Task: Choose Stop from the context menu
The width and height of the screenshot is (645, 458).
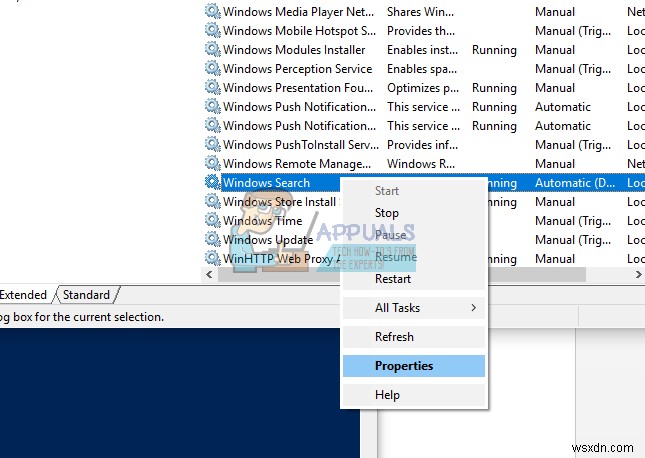Action: click(x=414, y=213)
